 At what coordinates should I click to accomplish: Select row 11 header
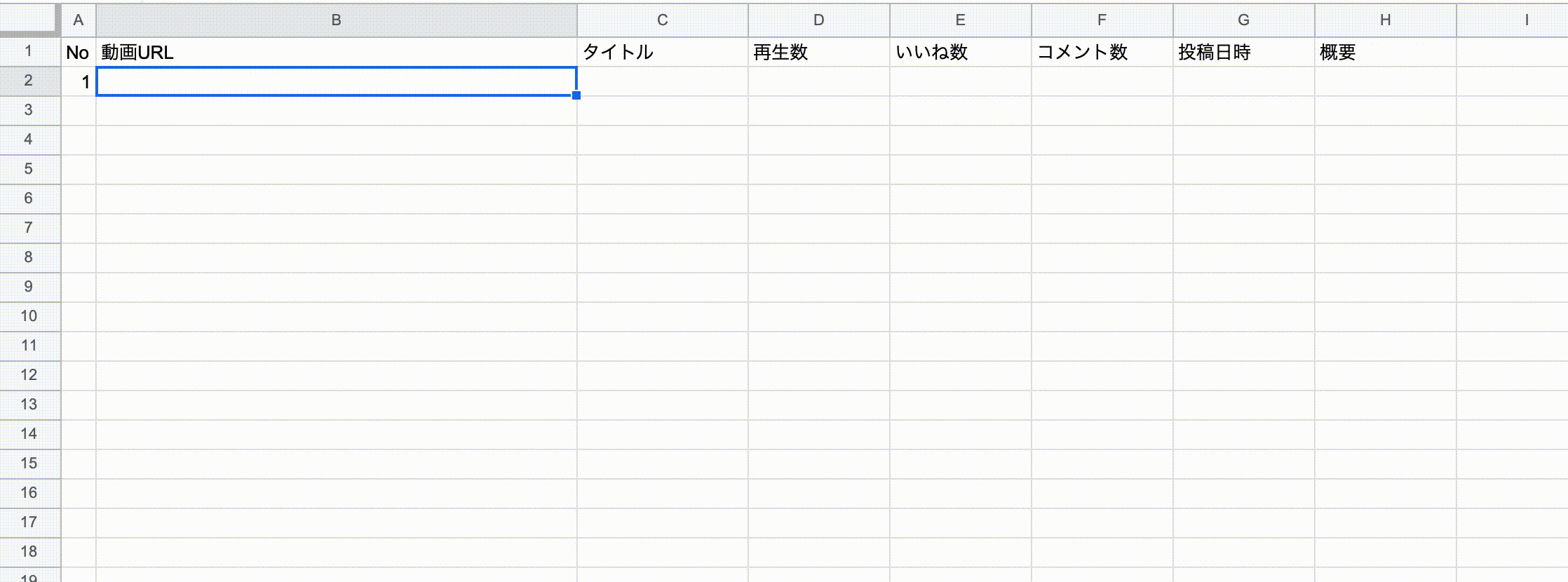coord(30,346)
